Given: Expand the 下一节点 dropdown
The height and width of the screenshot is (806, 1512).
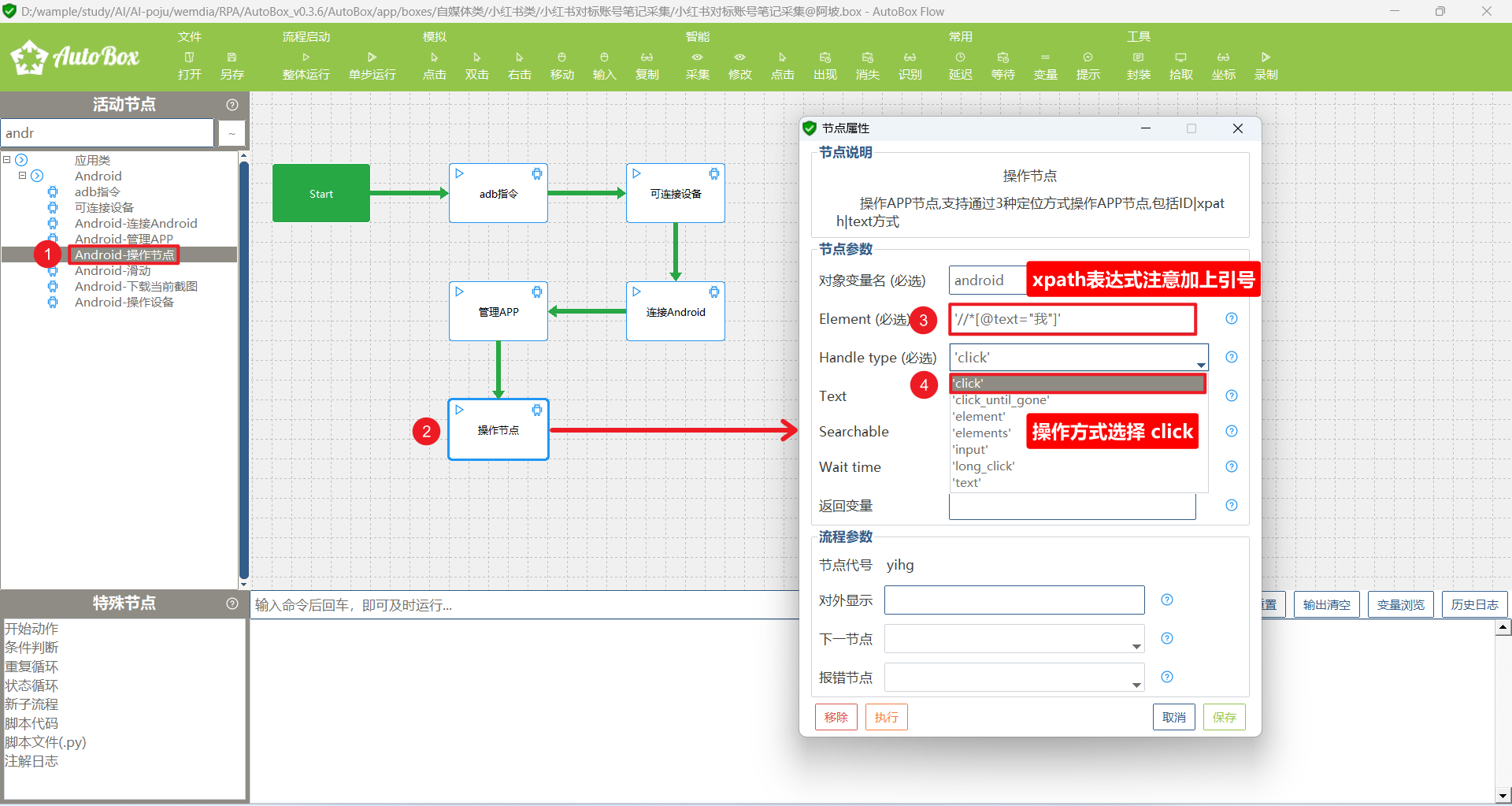Looking at the screenshot, I should pos(1136,646).
